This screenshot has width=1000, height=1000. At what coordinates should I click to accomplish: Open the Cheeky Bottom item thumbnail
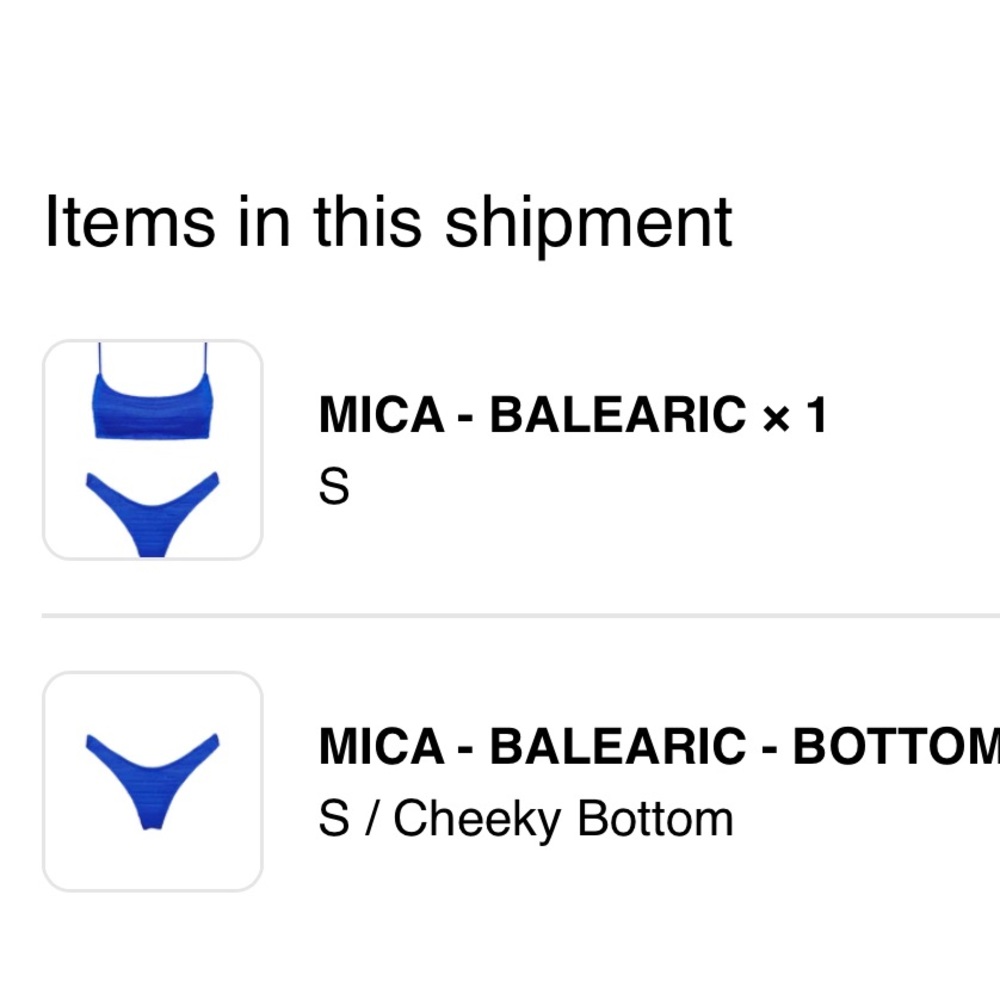(152, 780)
